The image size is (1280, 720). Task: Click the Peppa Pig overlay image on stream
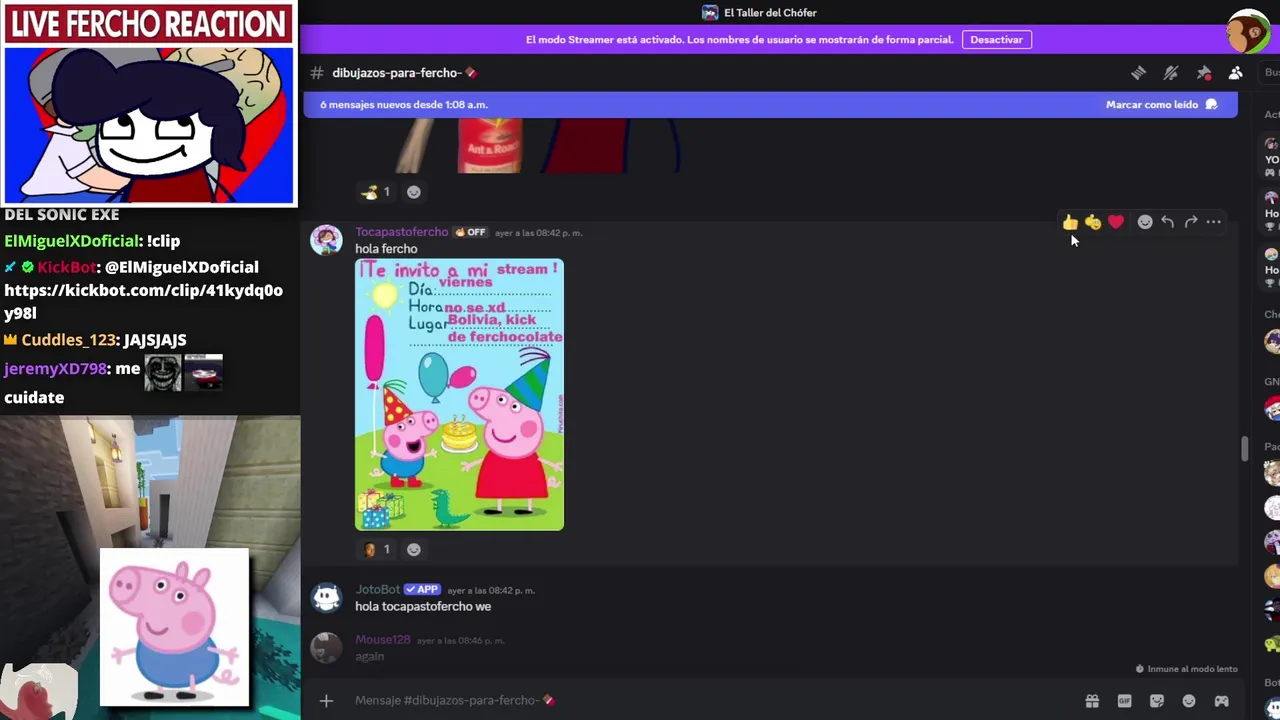(174, 628)
